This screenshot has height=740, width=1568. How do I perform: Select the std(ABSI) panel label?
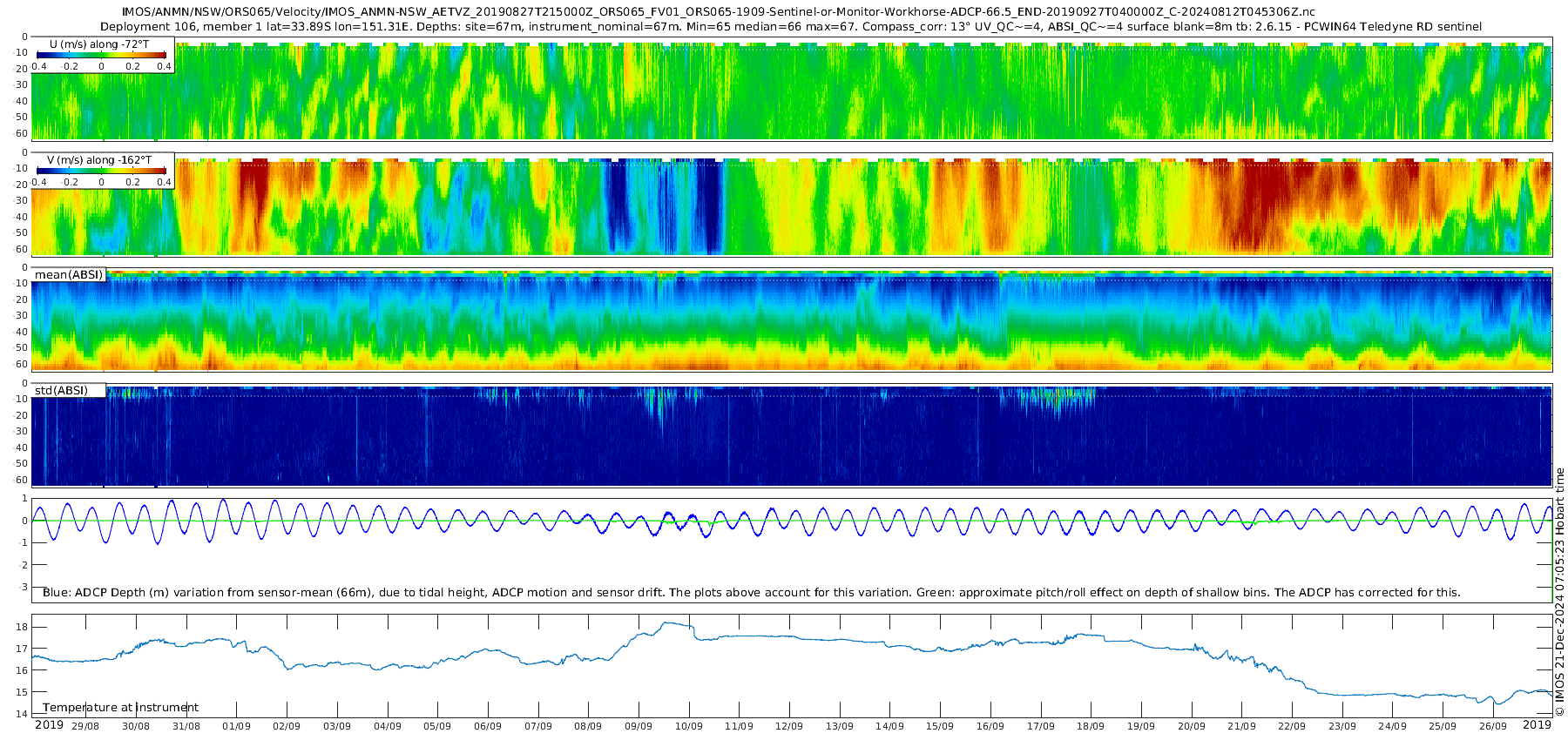coord(61,391)
